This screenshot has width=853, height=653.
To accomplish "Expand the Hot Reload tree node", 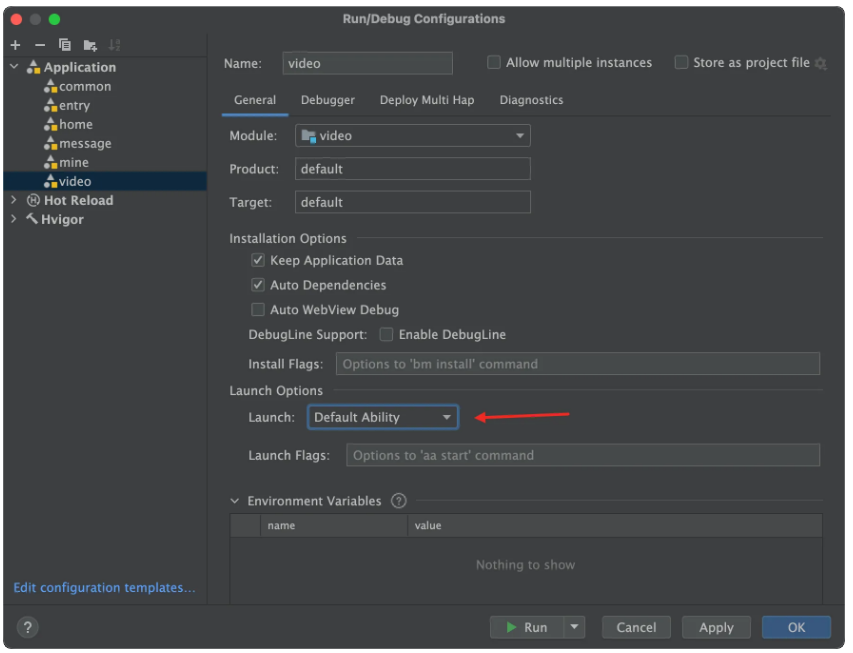I will click(x=14, y=200).
